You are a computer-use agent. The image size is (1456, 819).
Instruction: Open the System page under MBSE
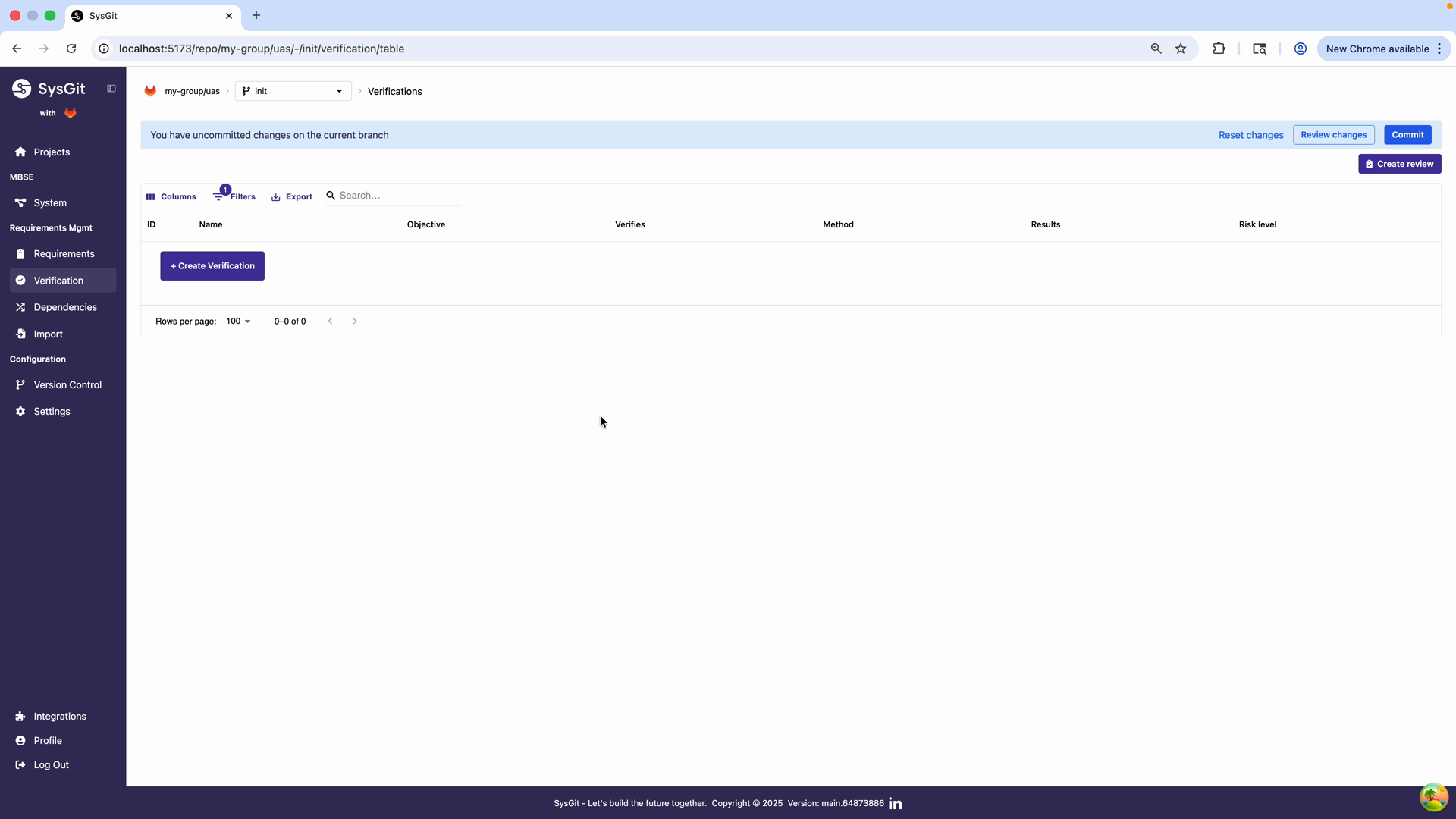[51, 202]
